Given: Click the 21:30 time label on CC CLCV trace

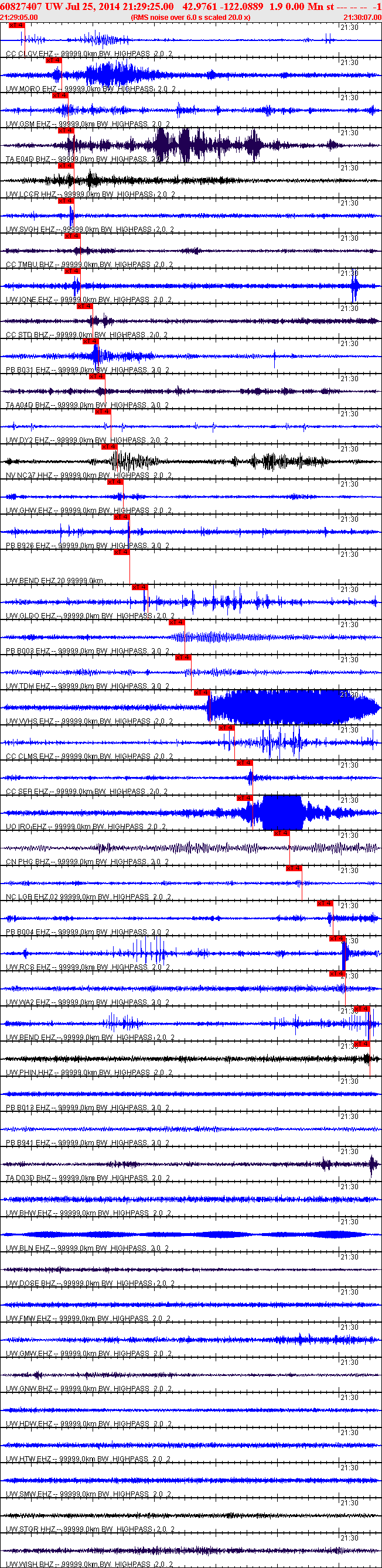Looking at the screenshot, I should click(x=349, y=28).
